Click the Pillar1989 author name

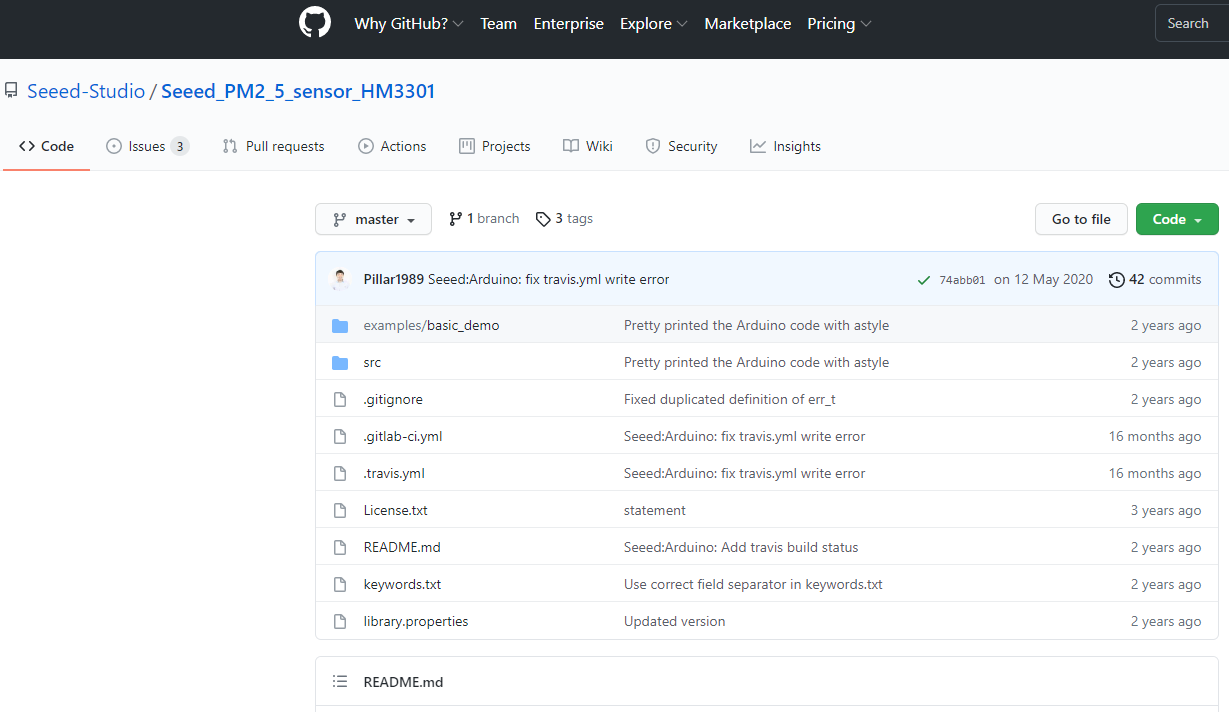pyautogui.click(x=393, y=280)
